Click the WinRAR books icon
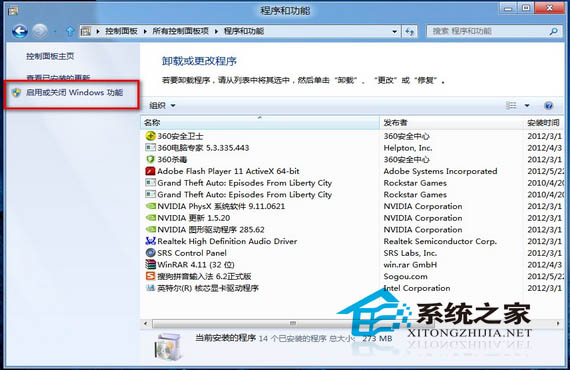The width and height of the screenshot is (571, 370). (150, 264)
